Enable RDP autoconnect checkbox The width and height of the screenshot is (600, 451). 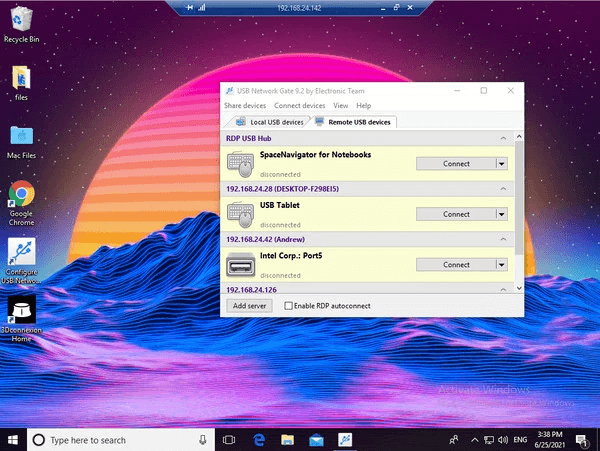pos(290,305)
